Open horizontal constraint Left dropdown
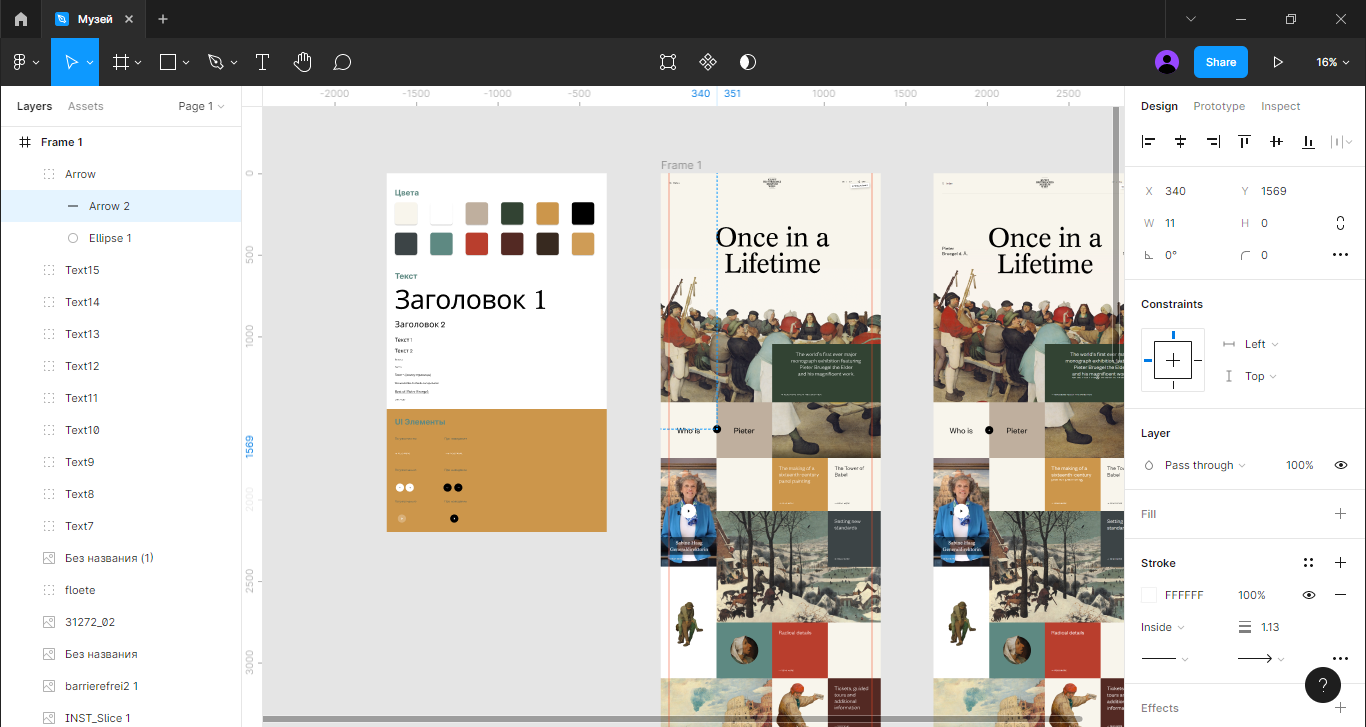 pyautogui.click(x=1261, y=344)
